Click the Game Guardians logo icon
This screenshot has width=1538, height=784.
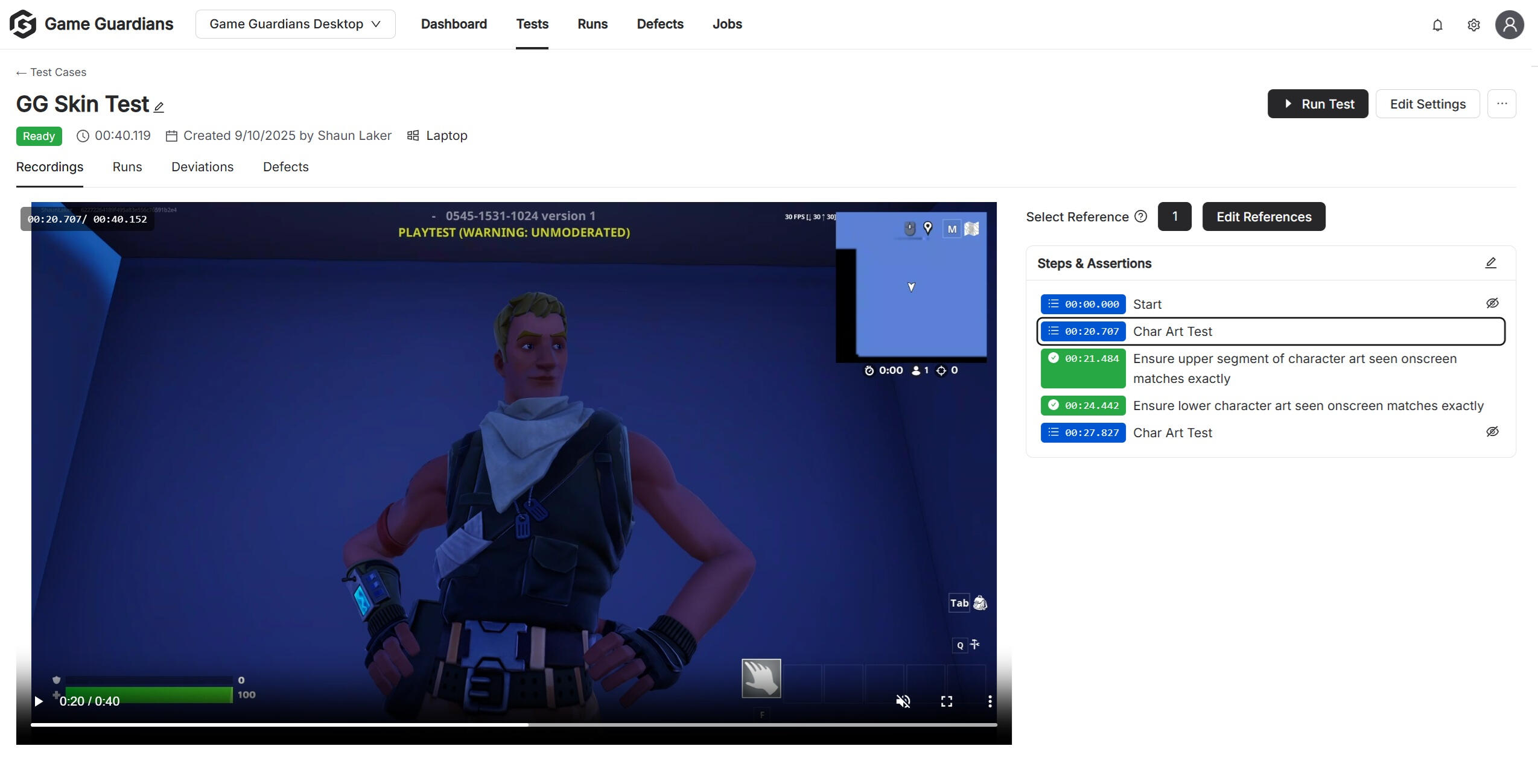(x=22, y=24)
